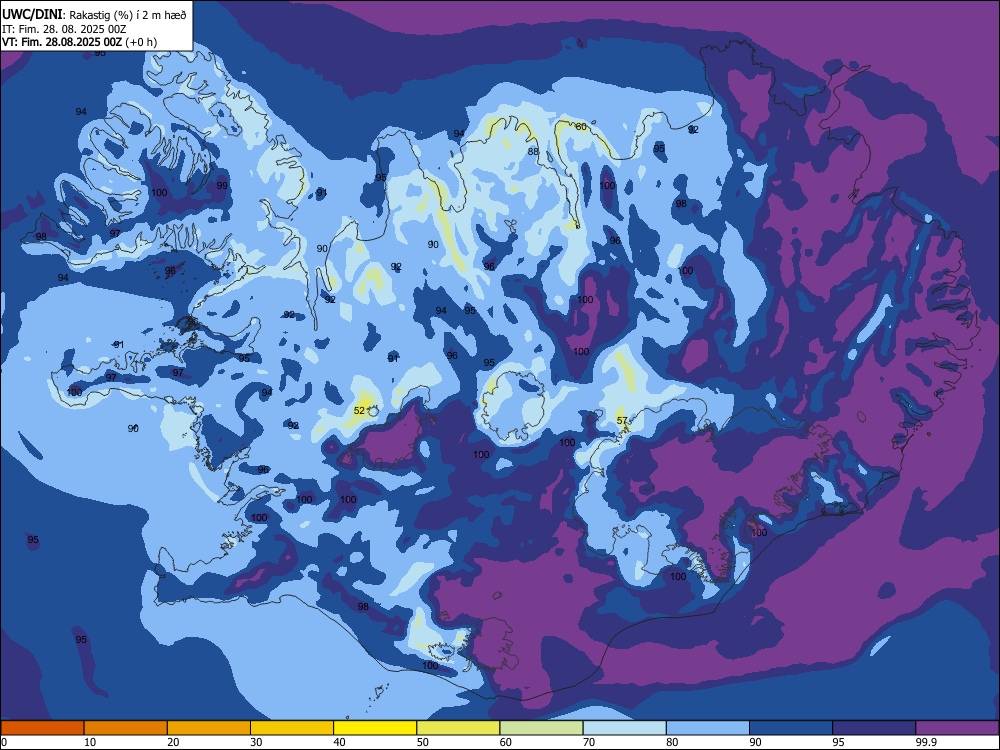Viewport: 1000px width, 750px height.
Task: Click the '88' humidity value on the map
Action: coord(533,152)
